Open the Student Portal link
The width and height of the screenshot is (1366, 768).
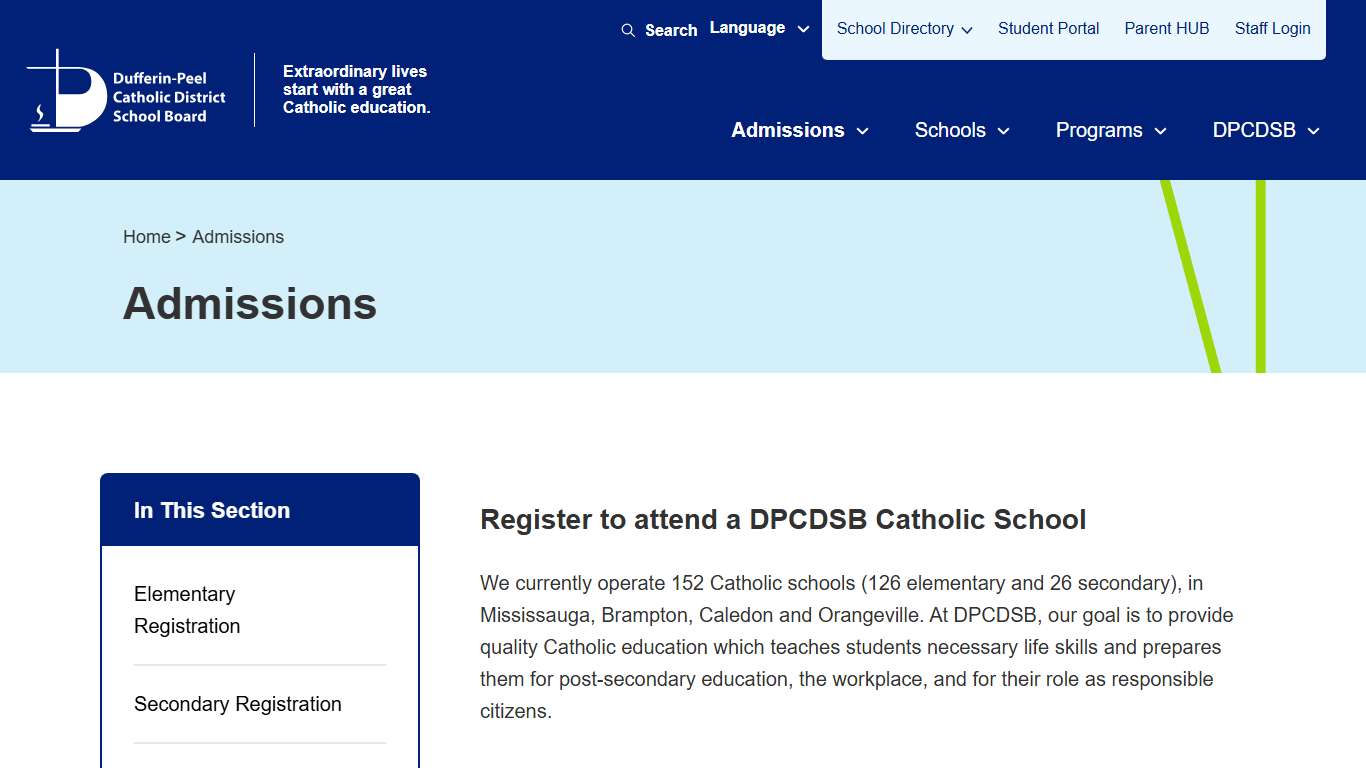click(1048, 29)
